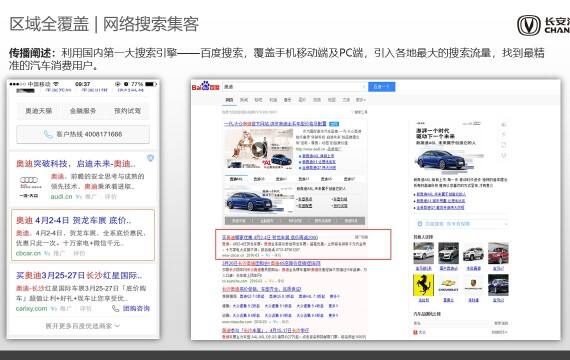The width and height of the screenshot is (570, 360).
Task: Tap the 预约试驾 tab on mobile
Action: (127, 111)
